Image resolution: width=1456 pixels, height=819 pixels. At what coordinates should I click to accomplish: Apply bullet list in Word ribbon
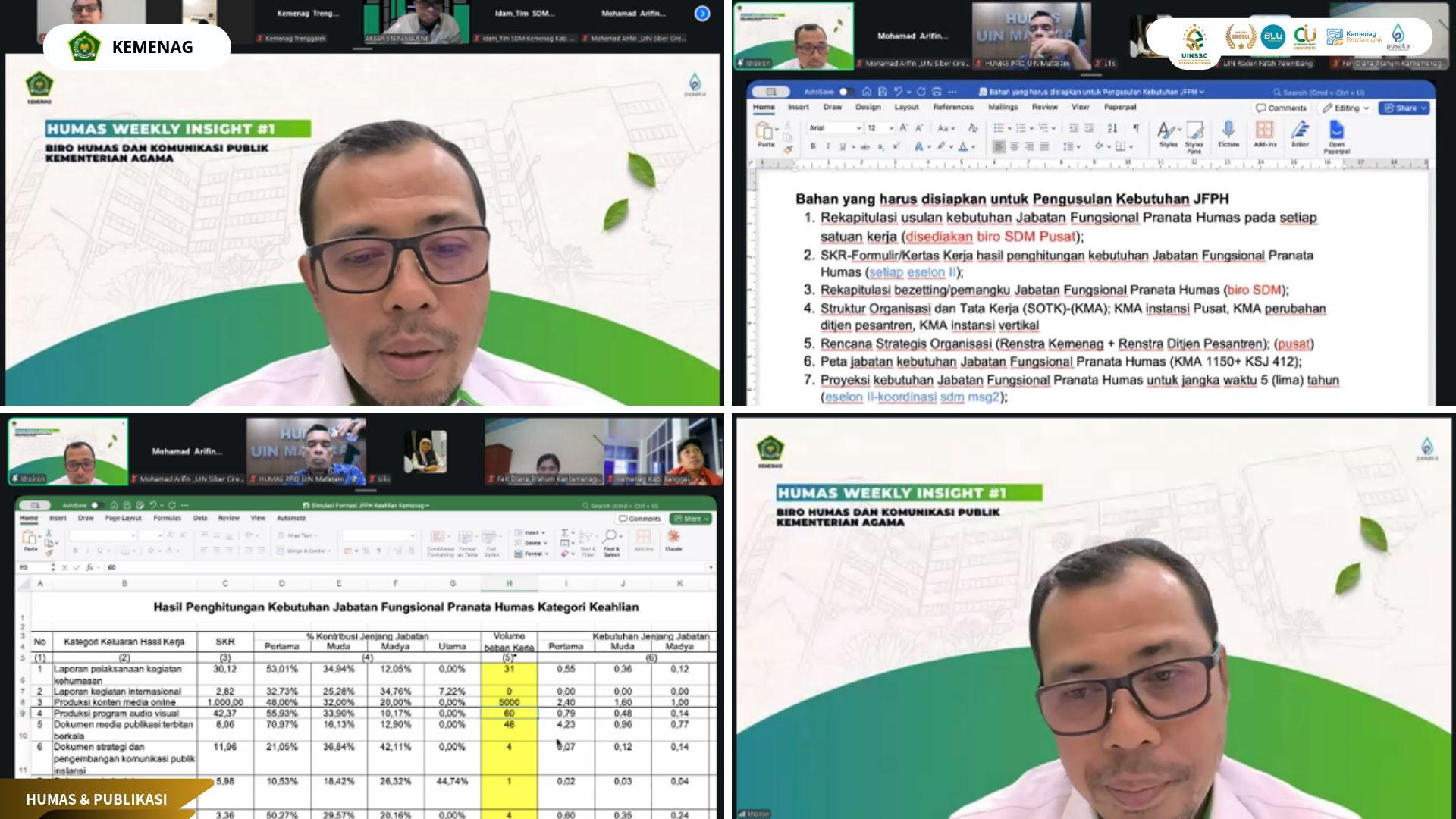[999, 128]
